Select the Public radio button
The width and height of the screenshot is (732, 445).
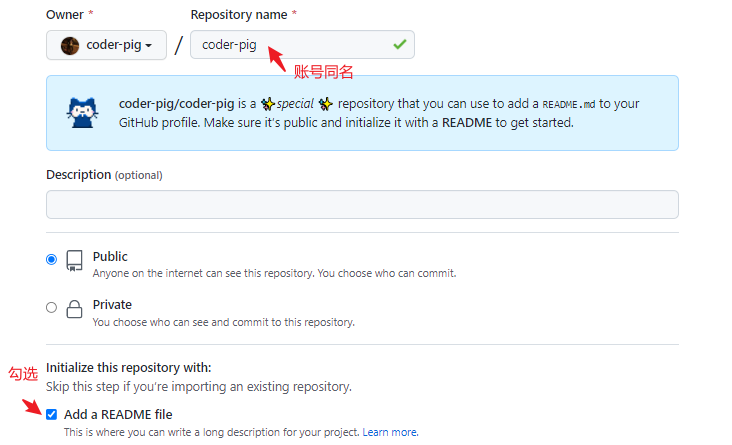click(x=51, y=259)
